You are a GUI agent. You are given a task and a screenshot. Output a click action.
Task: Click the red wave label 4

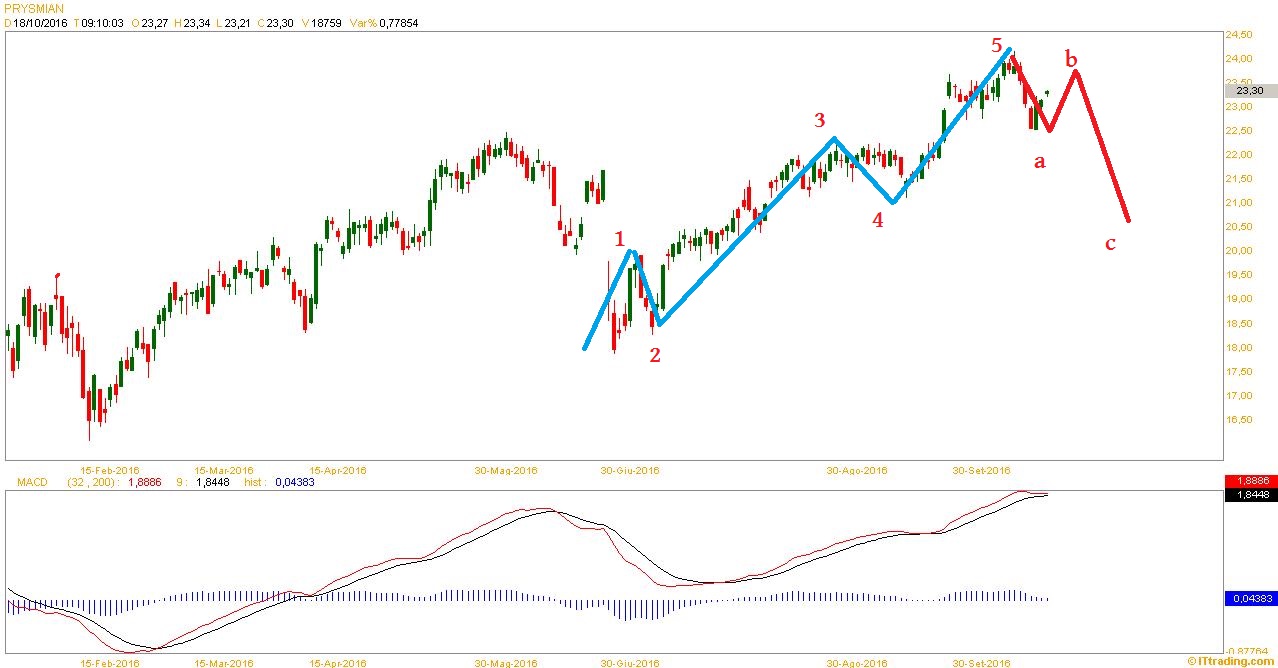point(878,220)
